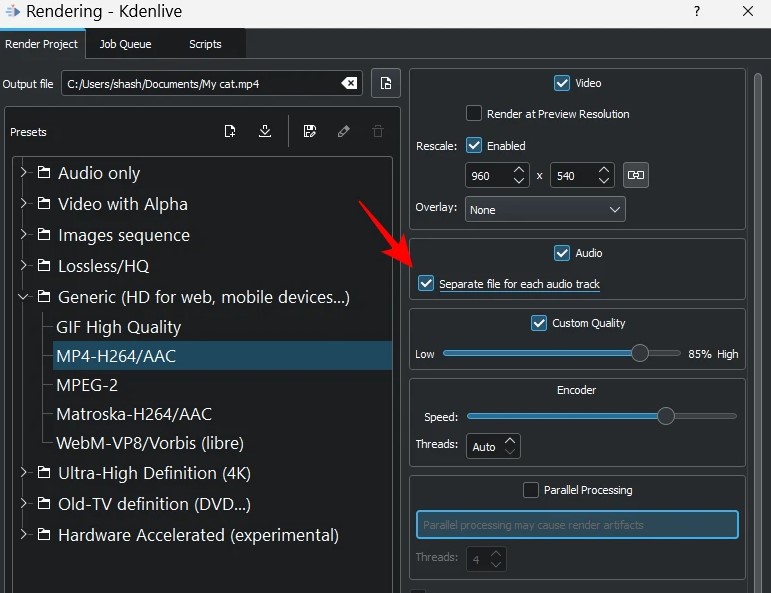Decrease rescale height with down arrow
The height and width of the screenshot is (593, 771).
coord(604,180)
